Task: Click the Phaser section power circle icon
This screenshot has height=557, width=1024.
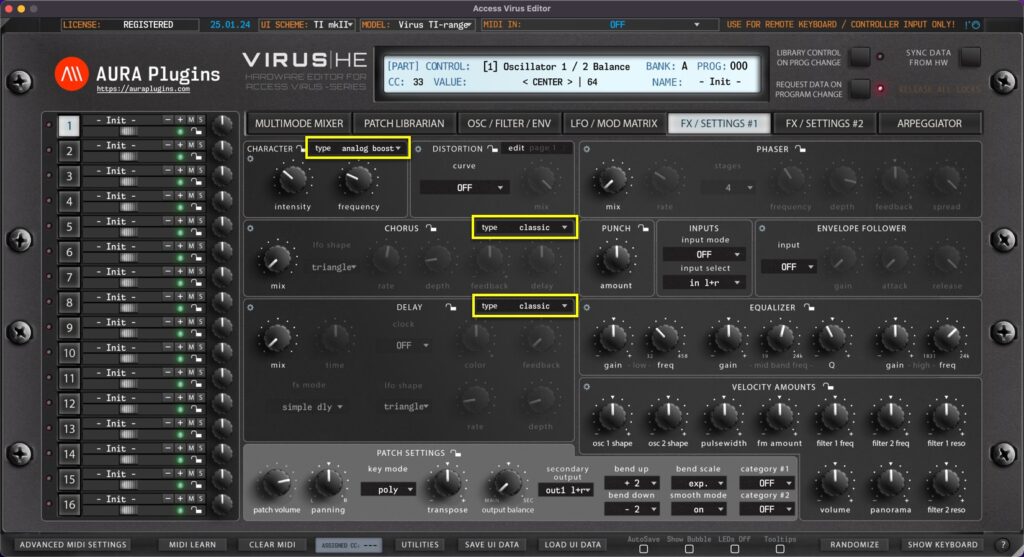Action: click(586, 149)
